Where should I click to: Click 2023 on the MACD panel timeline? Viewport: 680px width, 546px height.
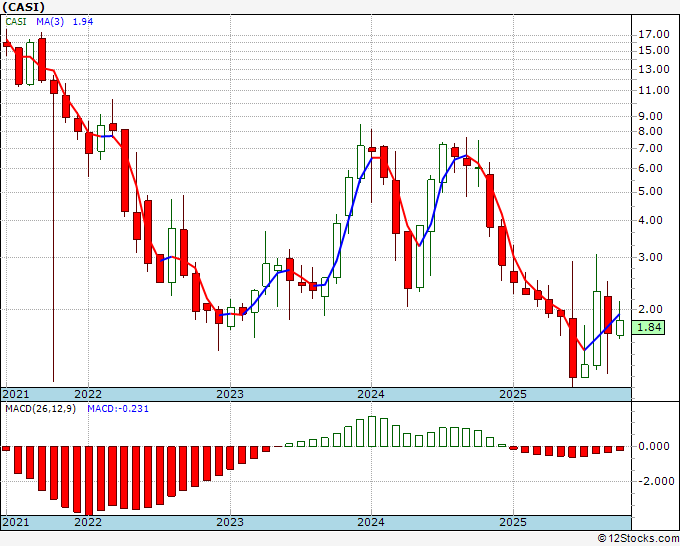point(230,522)
